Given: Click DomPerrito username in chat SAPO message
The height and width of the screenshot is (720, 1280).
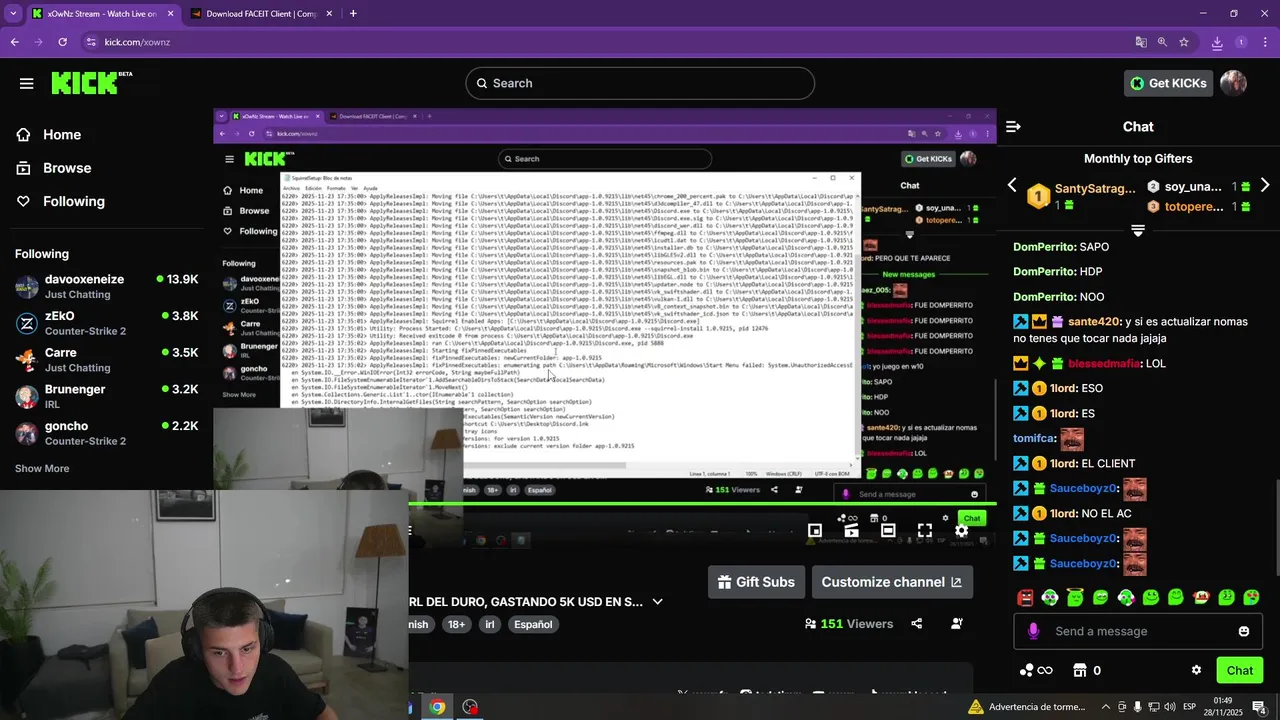Looking at the screenshot, I should click(1044, 246).
